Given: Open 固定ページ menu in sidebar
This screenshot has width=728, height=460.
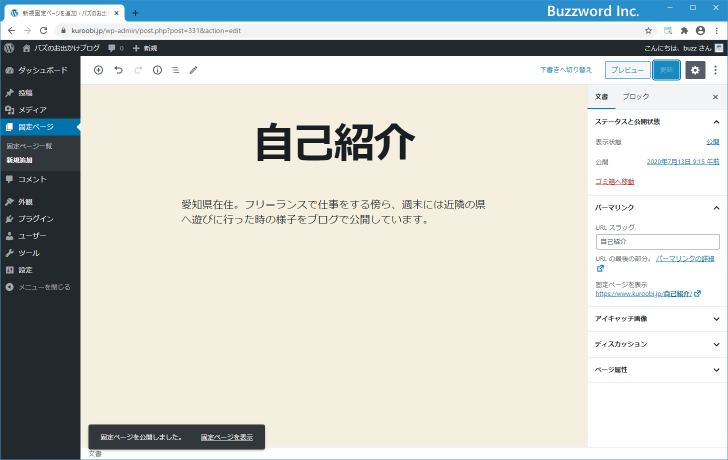Looking at the screenshot, I should pos(40,127).
